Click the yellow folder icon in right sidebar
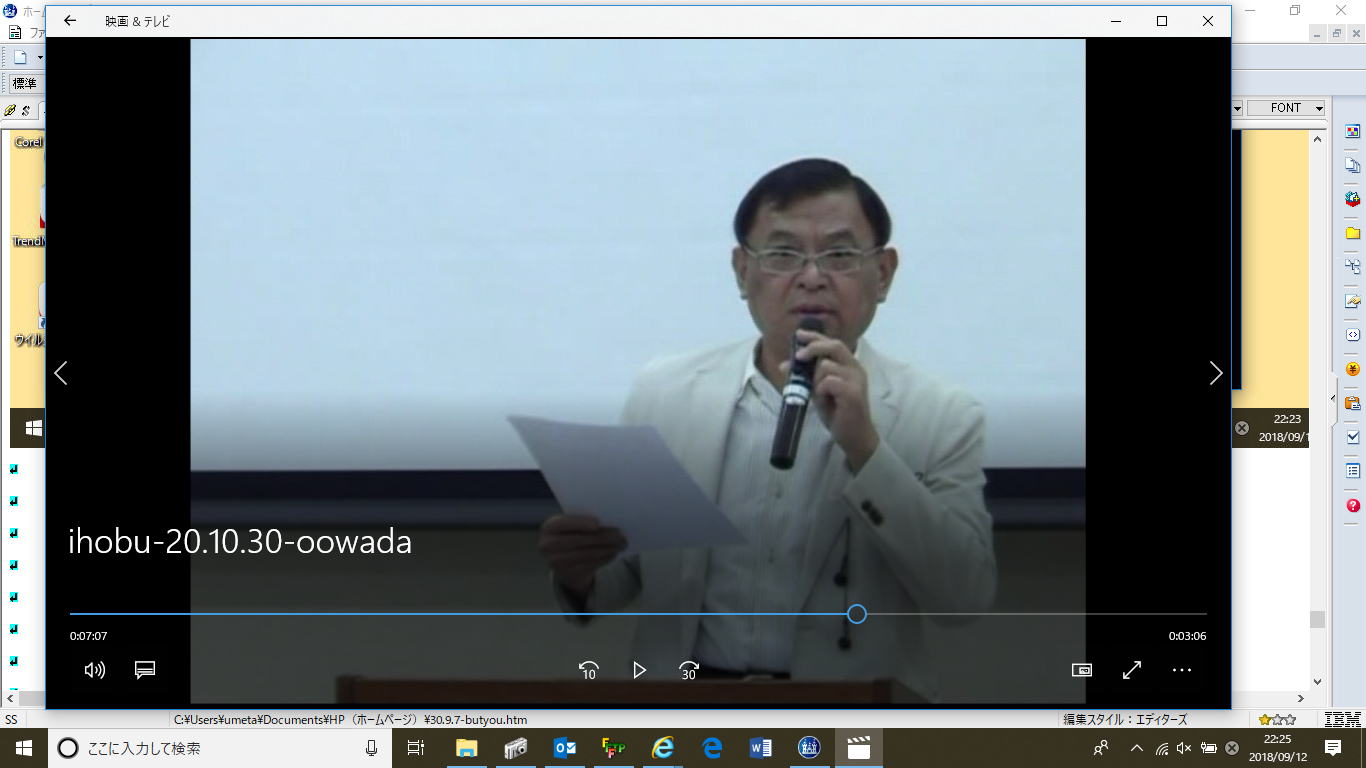This screenshot has width=1366, height=768. [x=1353, y=233]
